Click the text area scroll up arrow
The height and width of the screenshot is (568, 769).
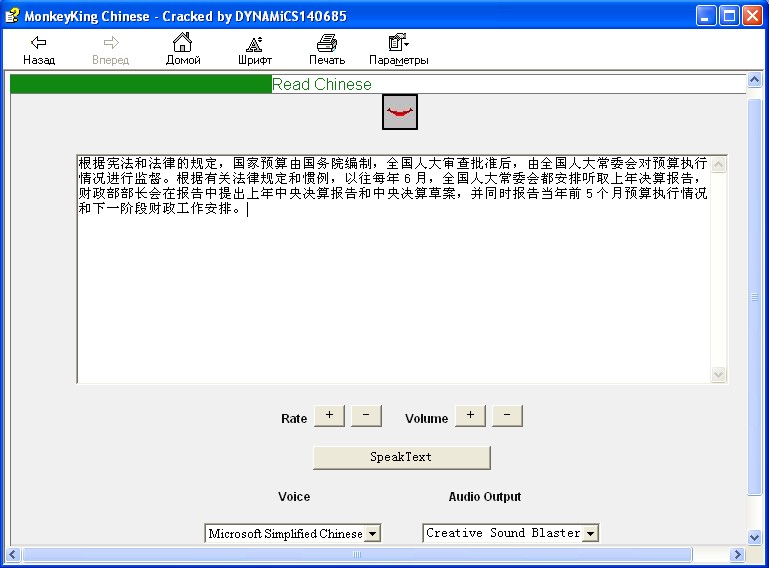pyautogui.click(x=718, y=164)
